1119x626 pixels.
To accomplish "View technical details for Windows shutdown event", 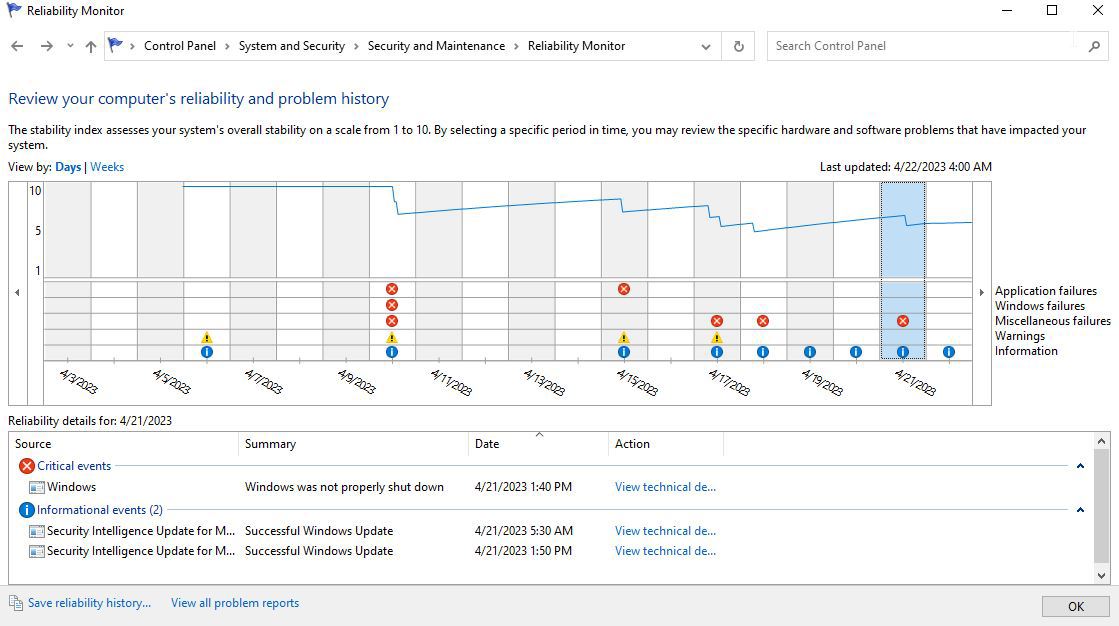I will [x=665, y=487].
